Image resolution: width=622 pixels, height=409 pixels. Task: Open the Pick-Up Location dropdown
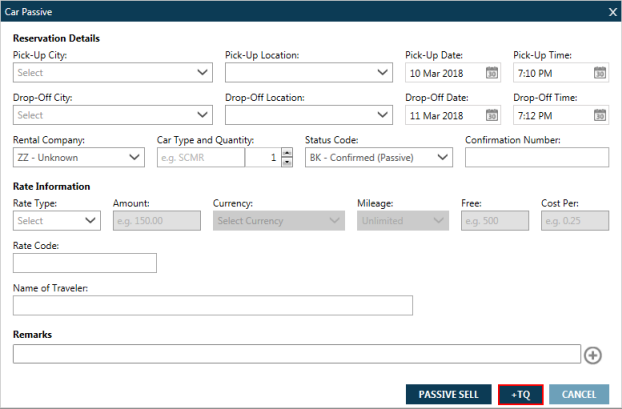coord(382,73)
